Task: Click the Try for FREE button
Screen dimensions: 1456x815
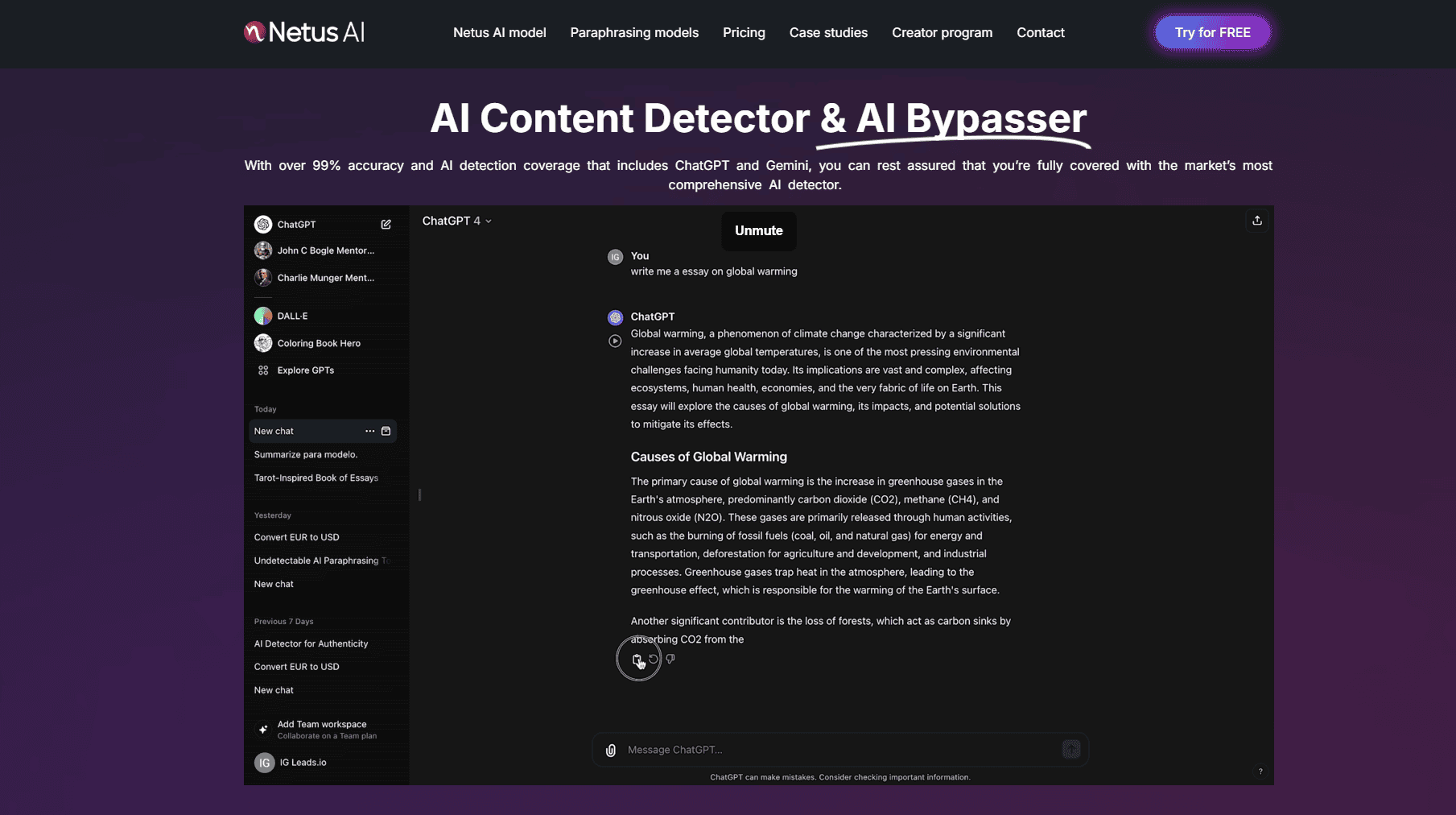Action: (x=1212, y=32)
